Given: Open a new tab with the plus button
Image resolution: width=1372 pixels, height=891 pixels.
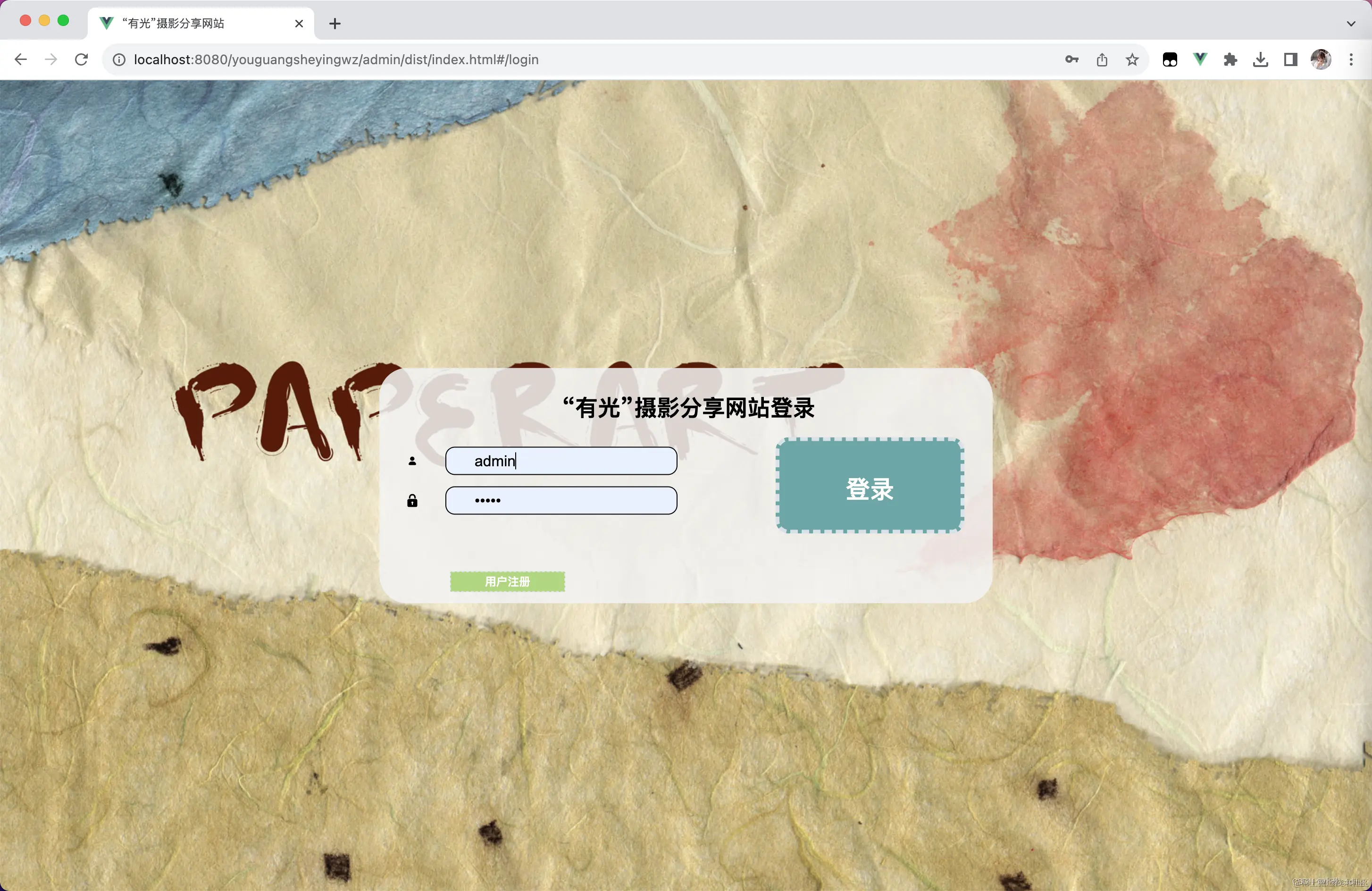Looking at the screenshot, I should [x=335, y=24].
